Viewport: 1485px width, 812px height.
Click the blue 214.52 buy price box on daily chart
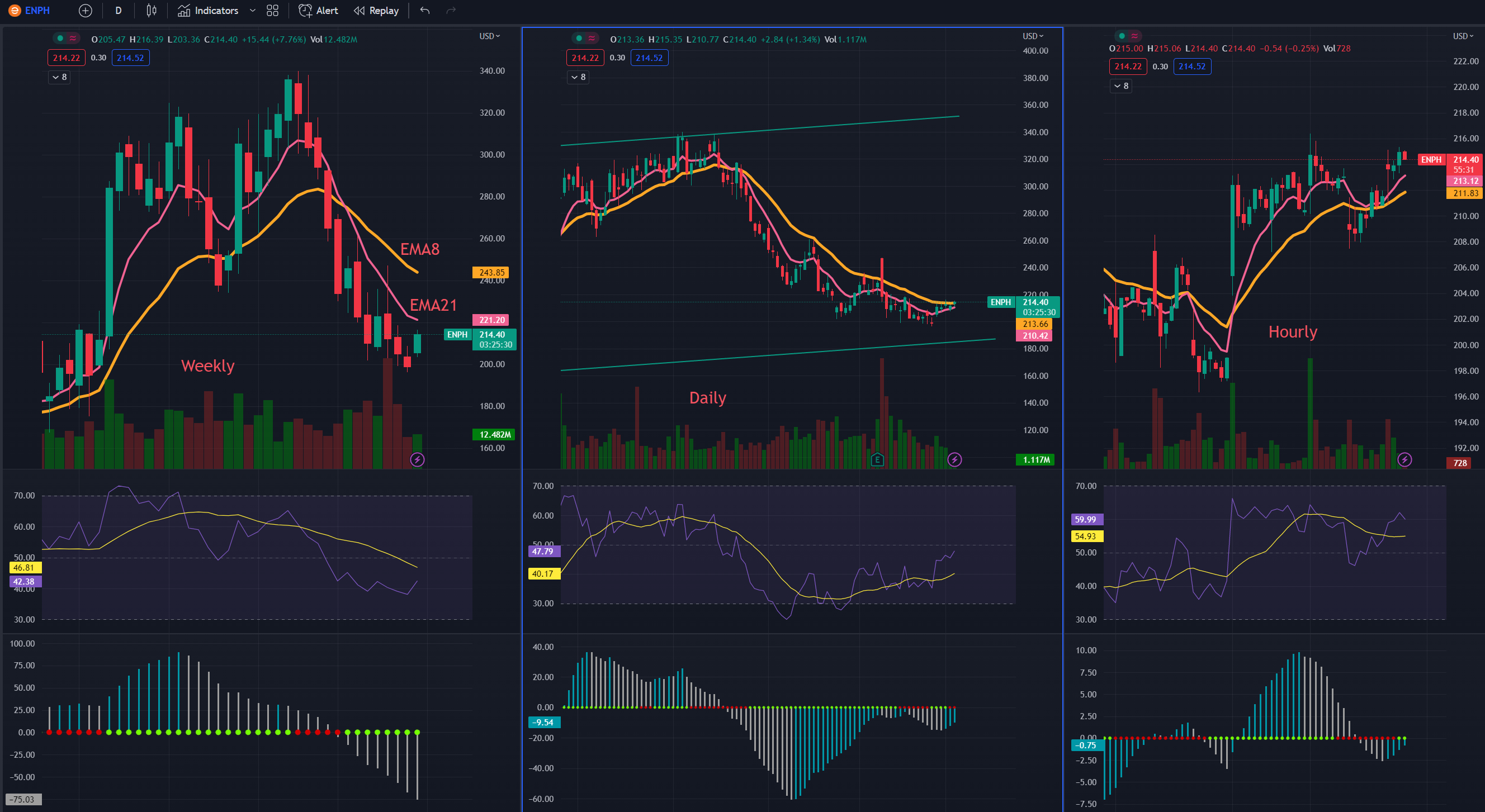tap(649, 58)
